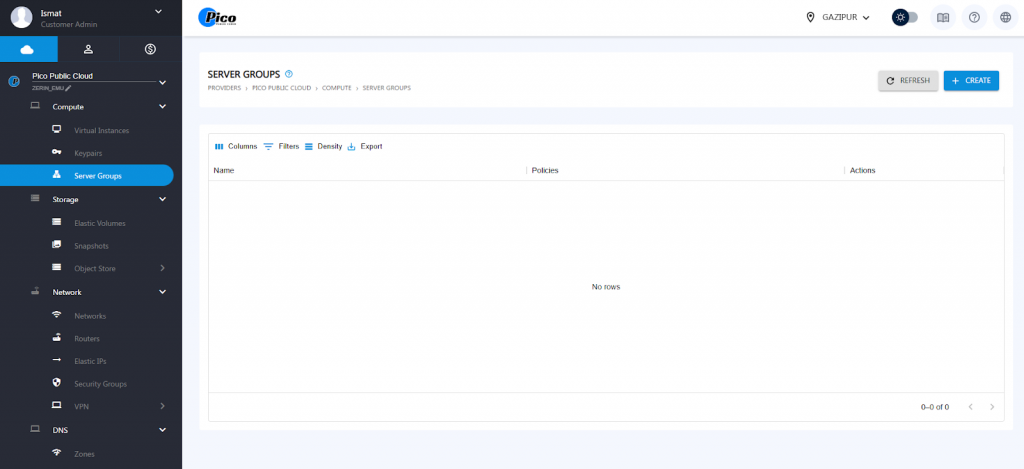Image resolution: width=1024 pixels, height=469 pixels.
Task: Open Virtual Instances in sidebar
Action: pos(101,130)
